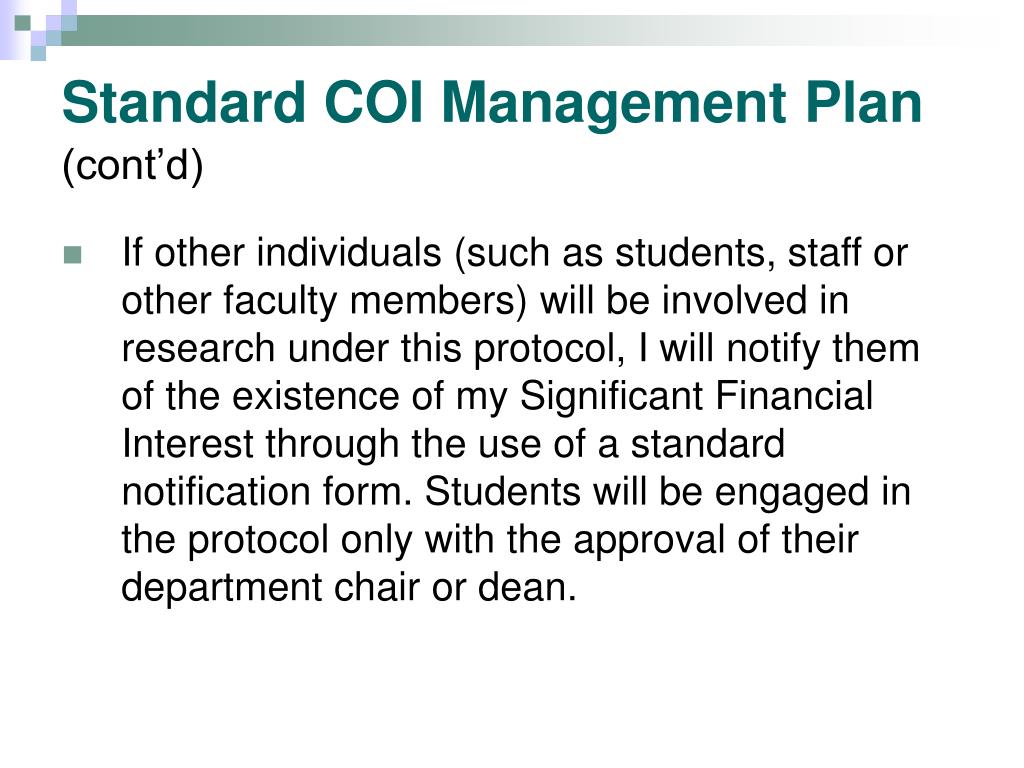Click 'department chair or dean.' line
Viewport: 1024px width, 768px height.
(349, 588)
